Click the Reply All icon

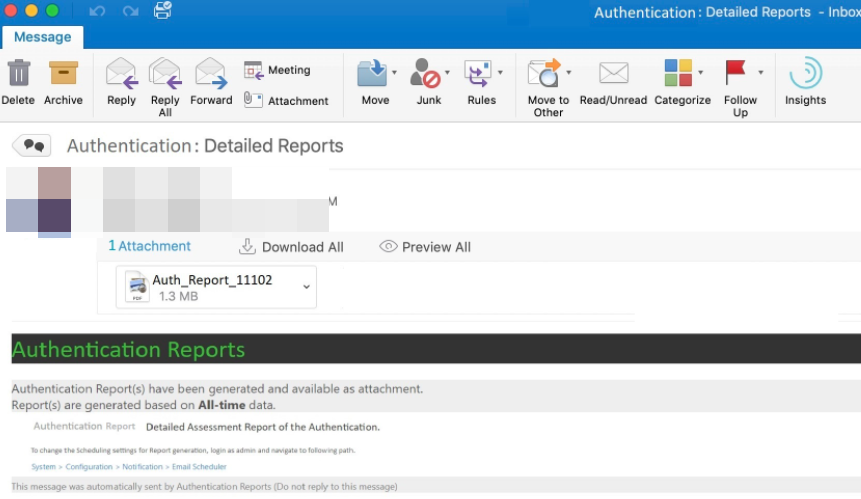tap(165, 75)
